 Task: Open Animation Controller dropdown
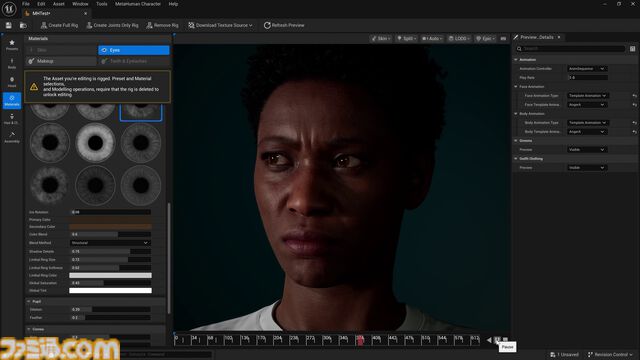587,69
